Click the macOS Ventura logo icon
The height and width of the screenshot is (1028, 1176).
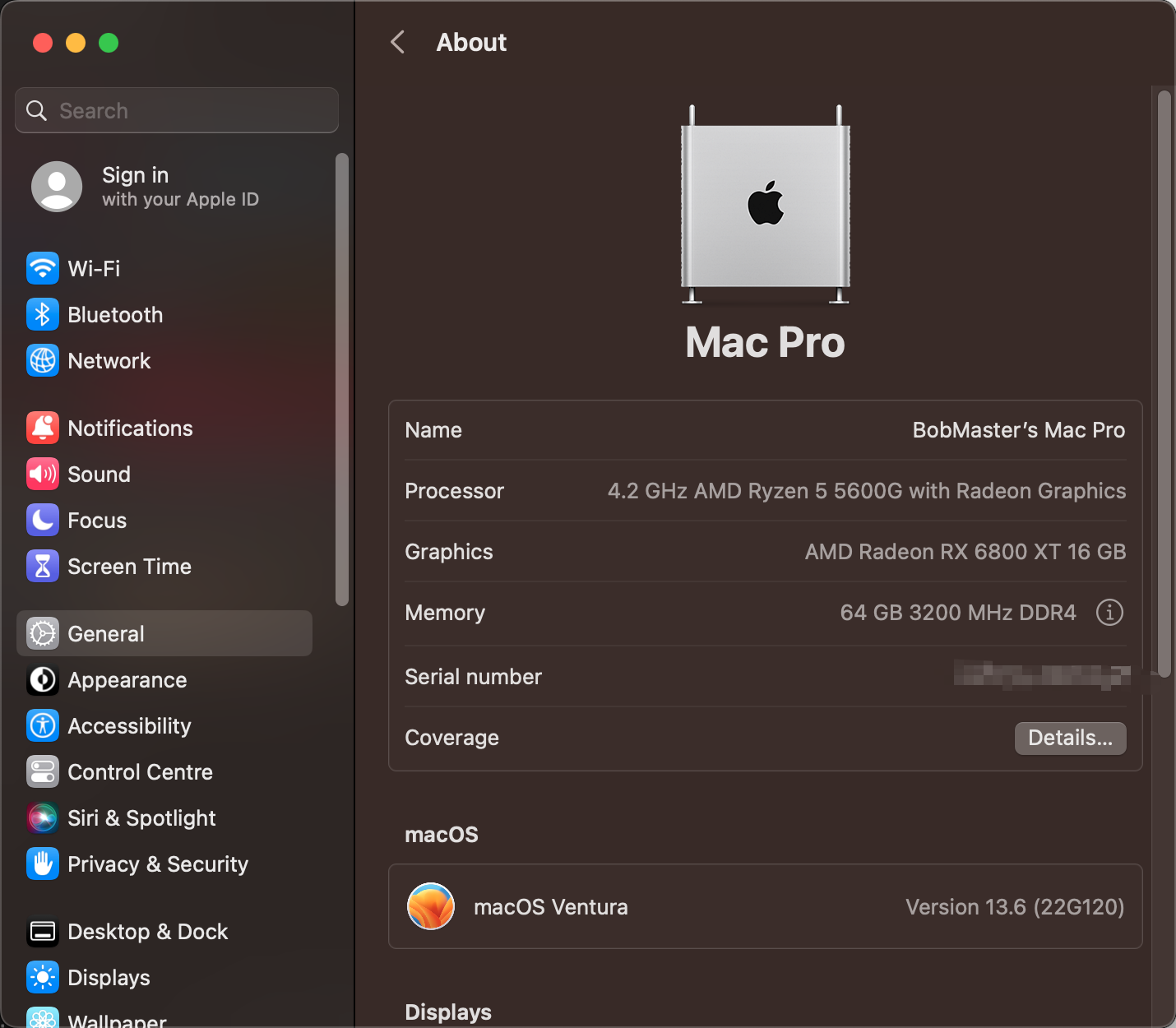coord(431,906)
